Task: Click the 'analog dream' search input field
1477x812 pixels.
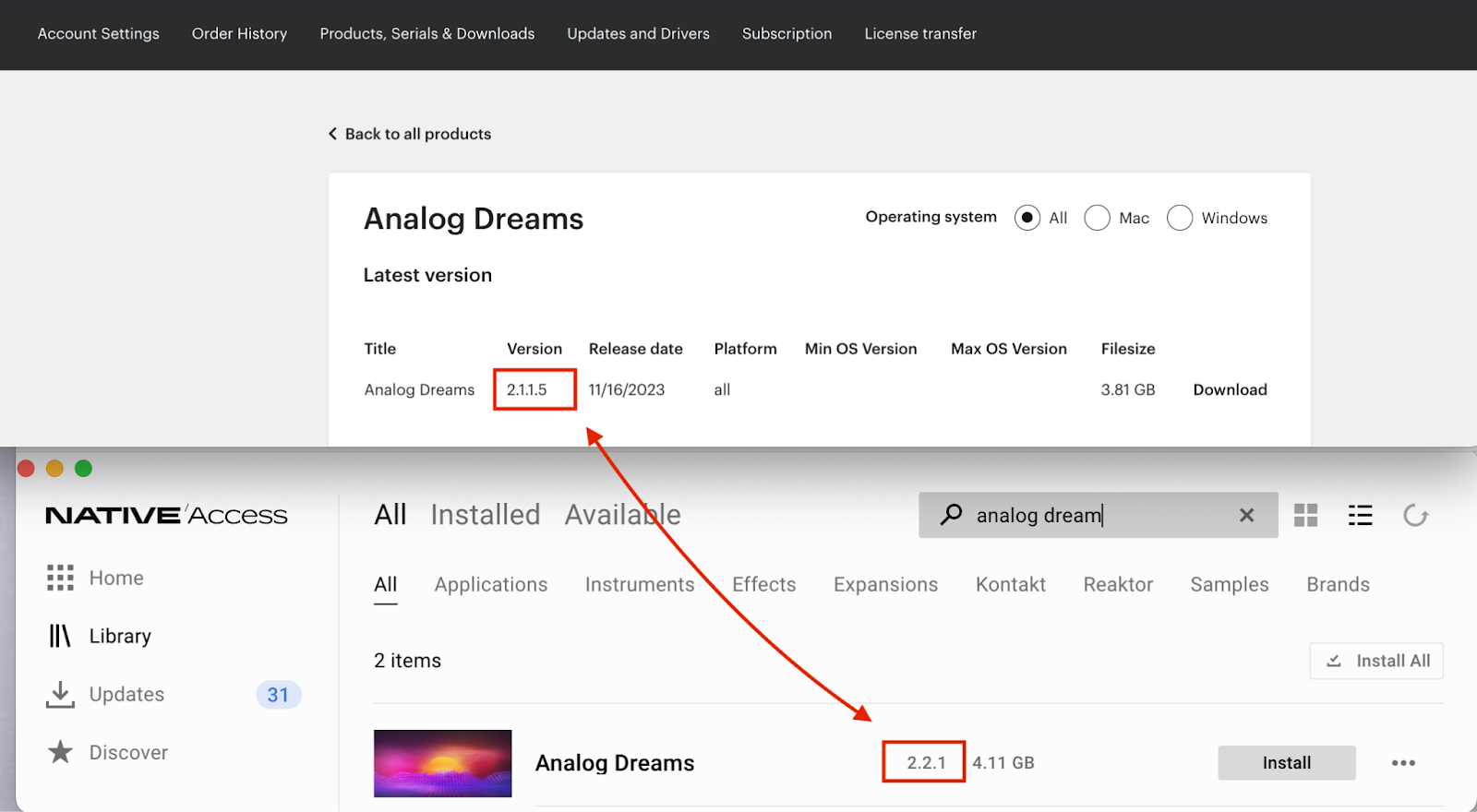Action: point(1099,515)
